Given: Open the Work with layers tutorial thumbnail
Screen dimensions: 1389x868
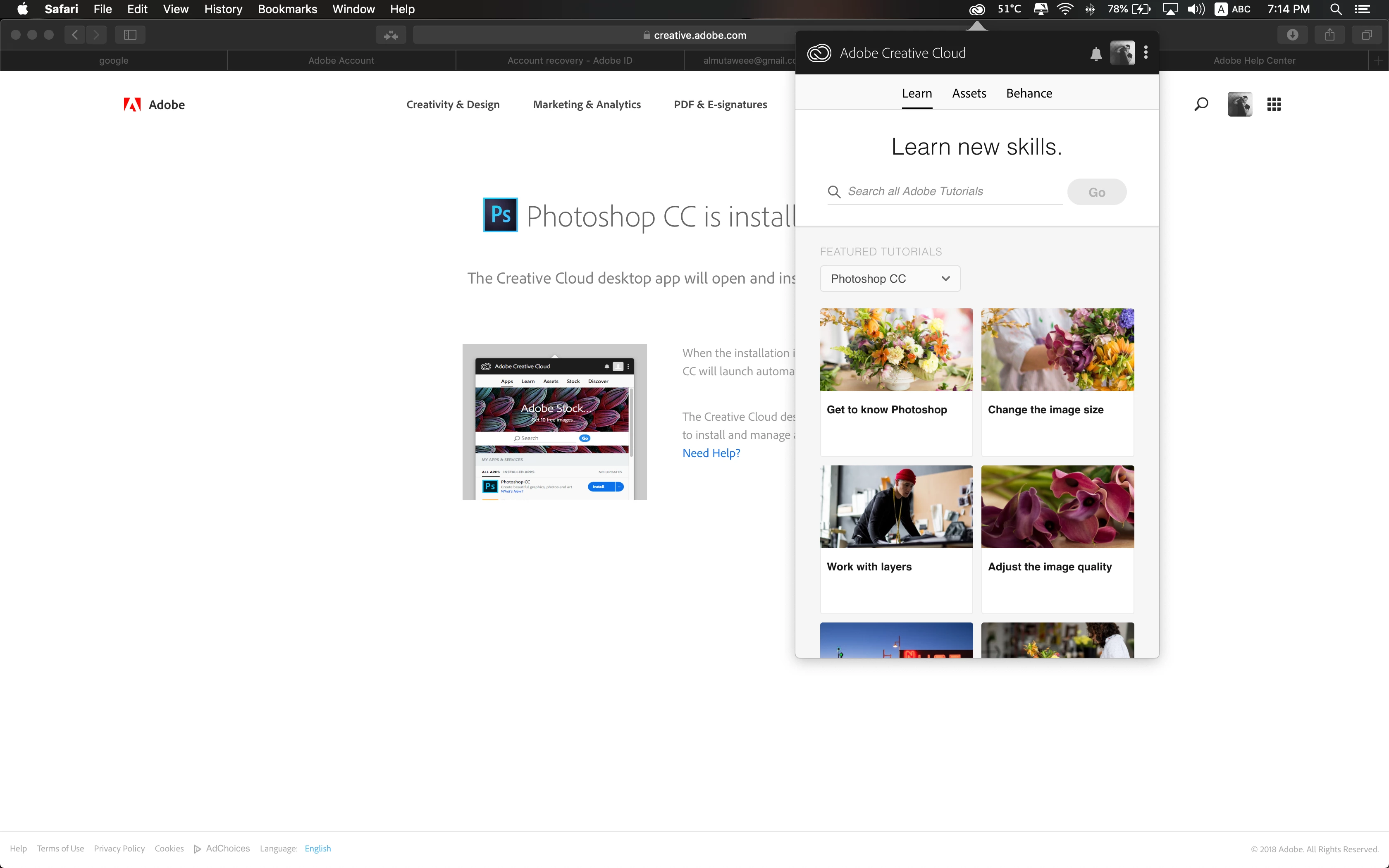Looking at the screenshot, I should (x=896, y=507).
